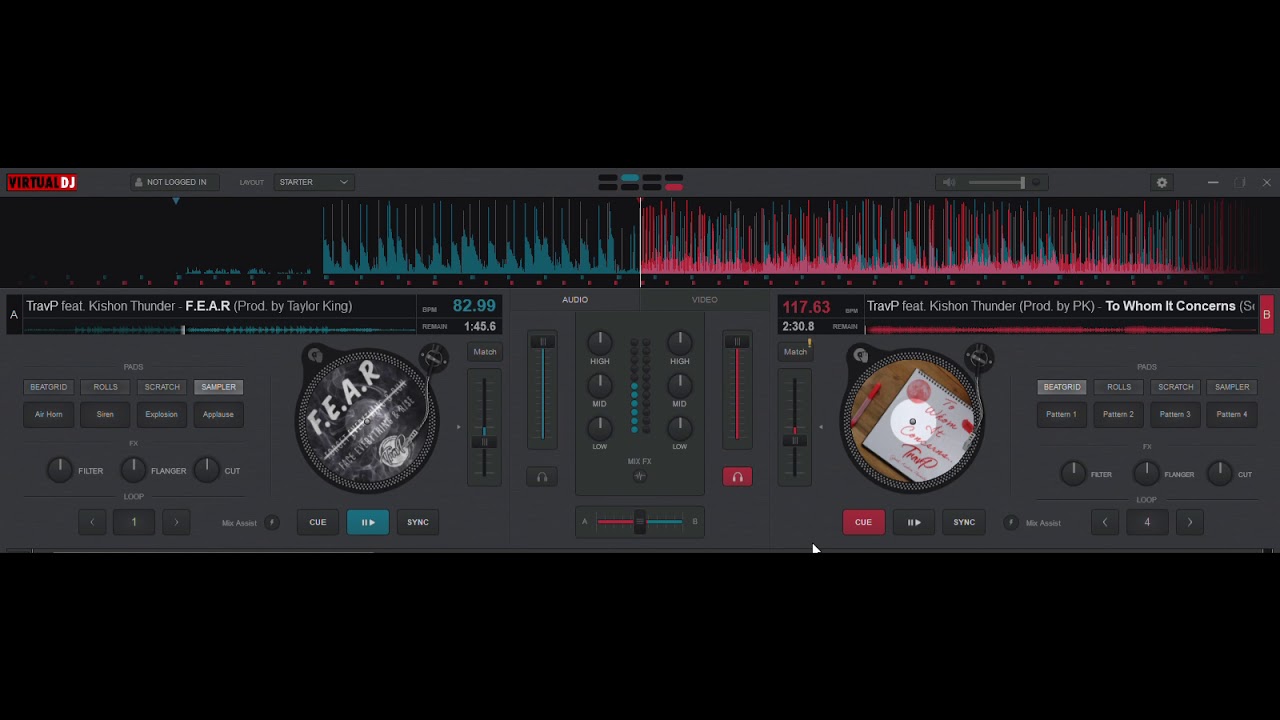Adjust the master volume slider
Image resolution: width=1280 pixels, height=720 pixels.
(x=997, y=182)
